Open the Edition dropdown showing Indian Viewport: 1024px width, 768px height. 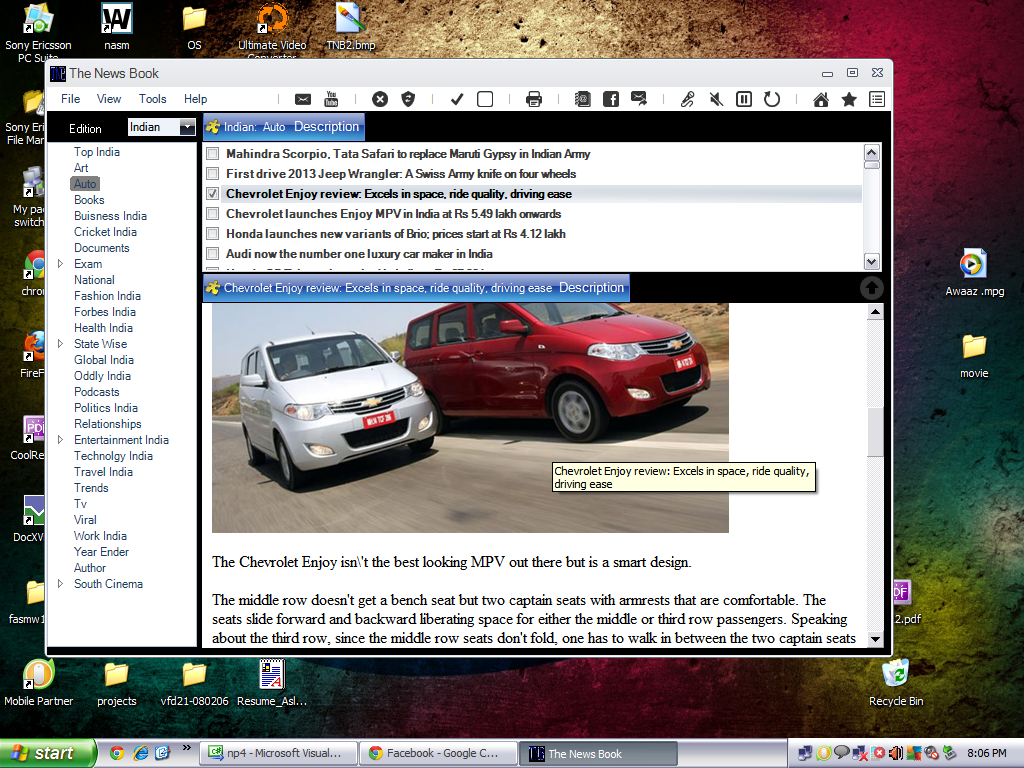tap(186, 127)
